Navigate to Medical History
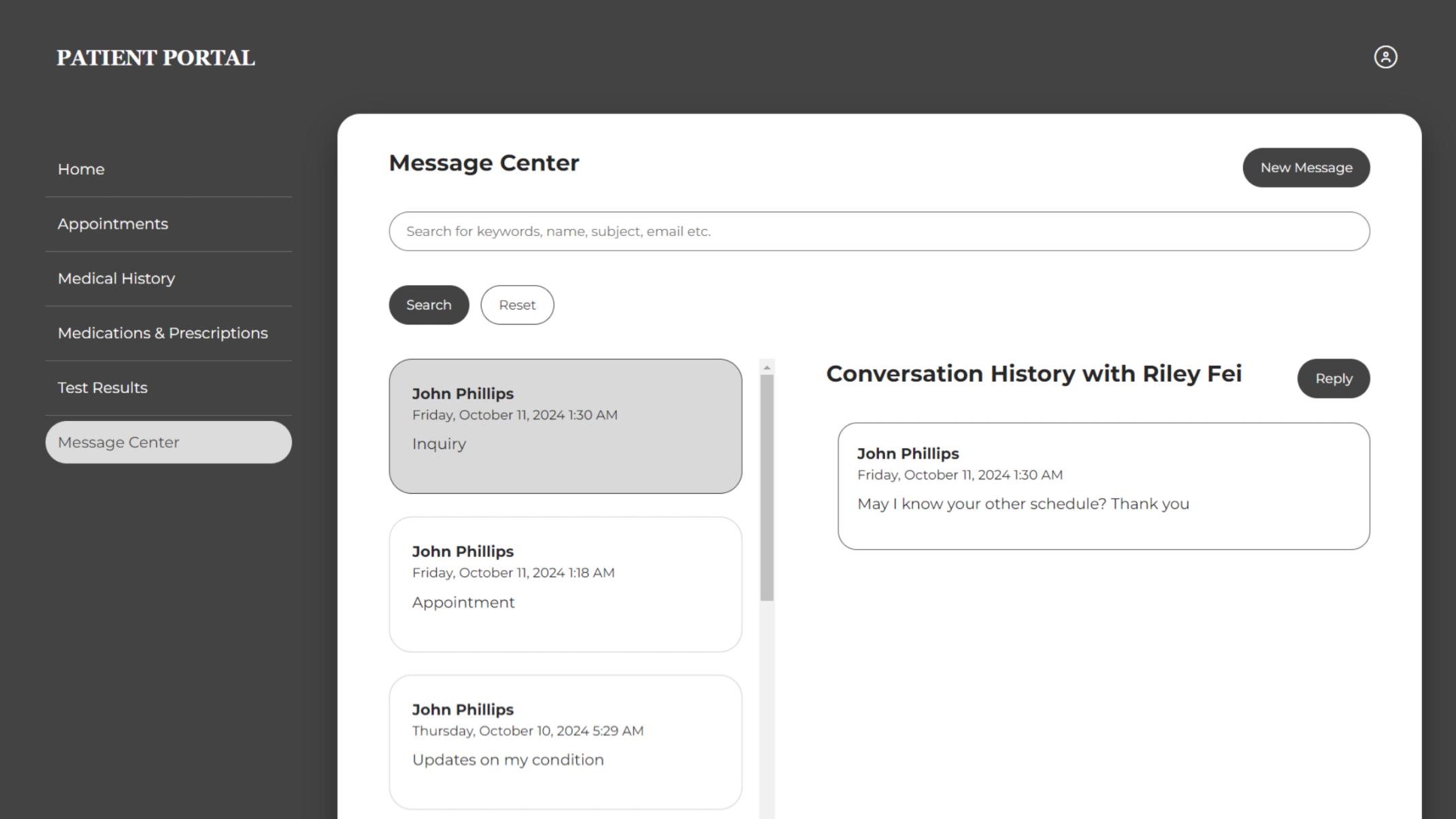The width and height of the screenshot is (1456, 819). click(116, 278)
